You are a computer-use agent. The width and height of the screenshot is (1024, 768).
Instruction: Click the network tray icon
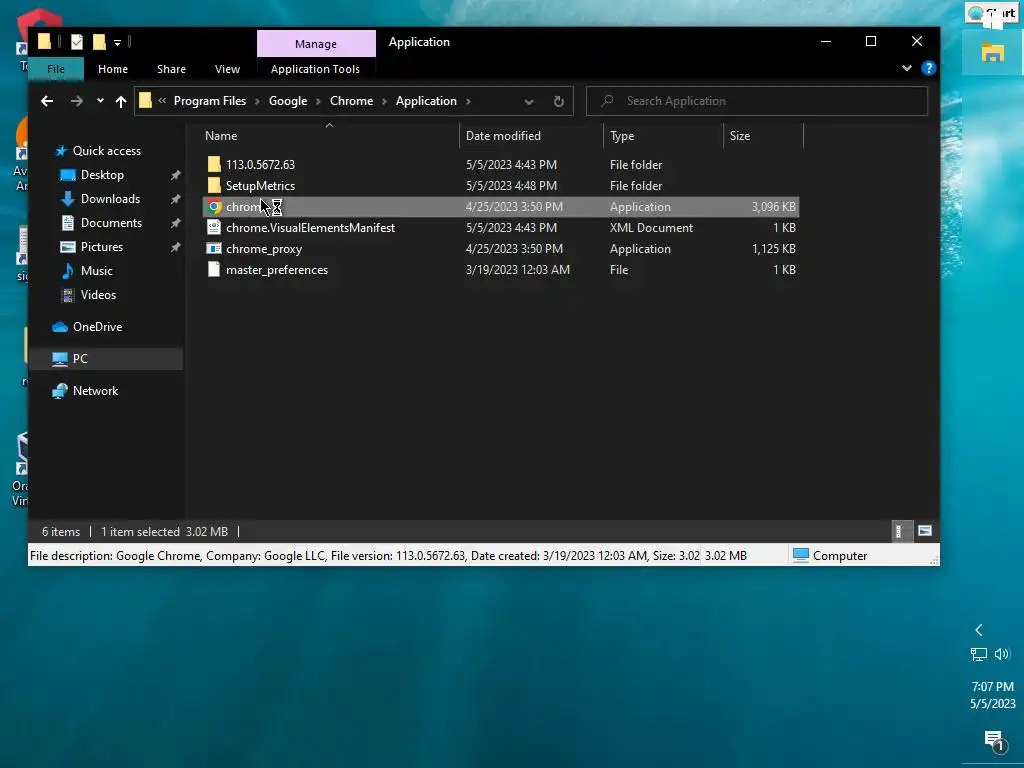click(978, 654)
